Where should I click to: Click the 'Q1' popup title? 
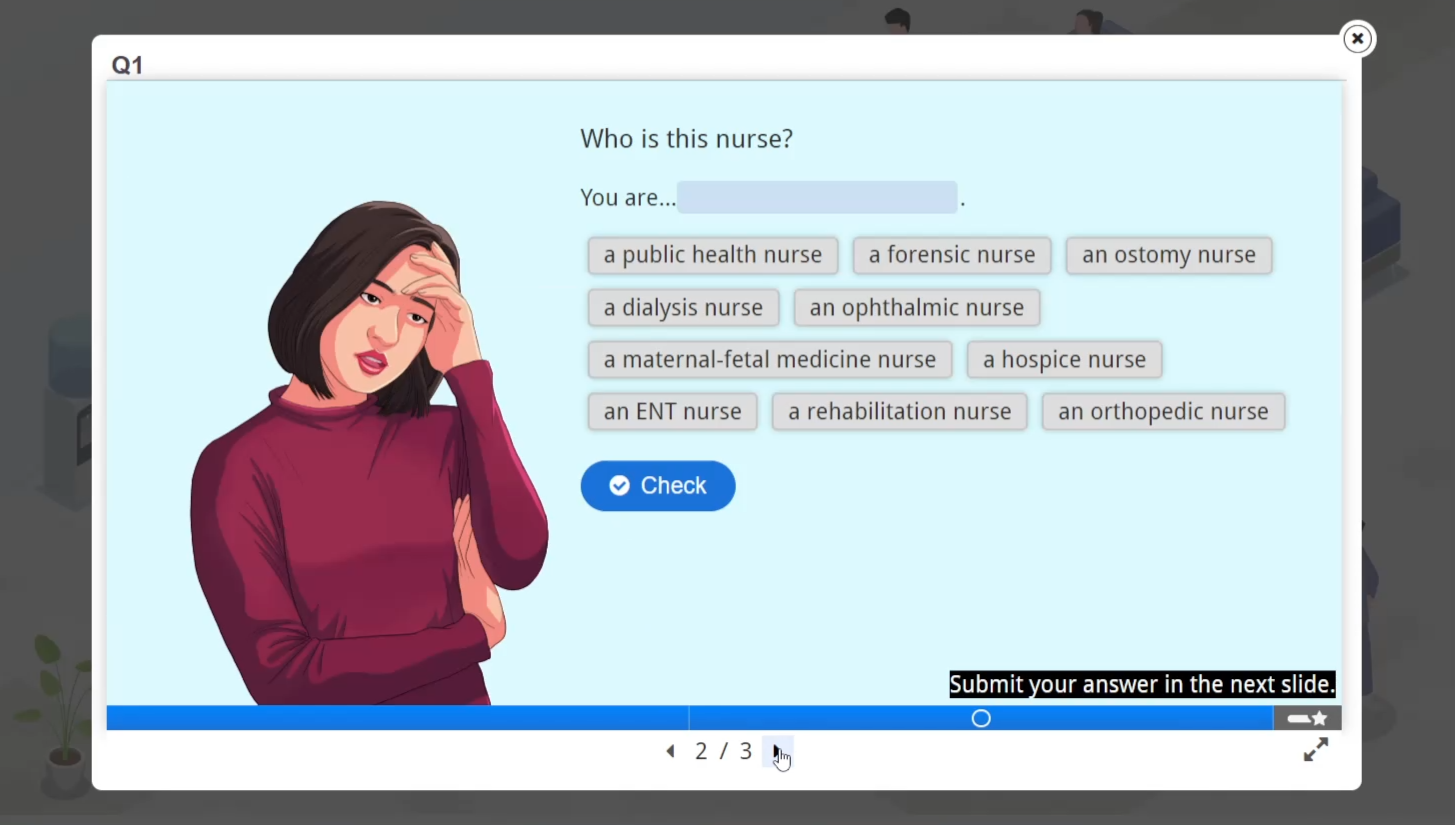[127, 66]
